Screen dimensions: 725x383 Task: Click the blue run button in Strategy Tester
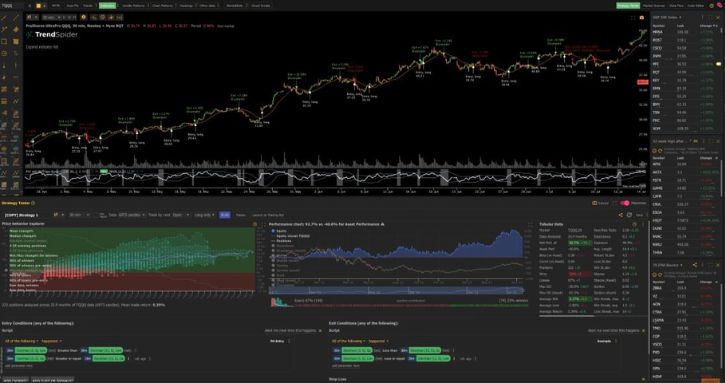225,215
